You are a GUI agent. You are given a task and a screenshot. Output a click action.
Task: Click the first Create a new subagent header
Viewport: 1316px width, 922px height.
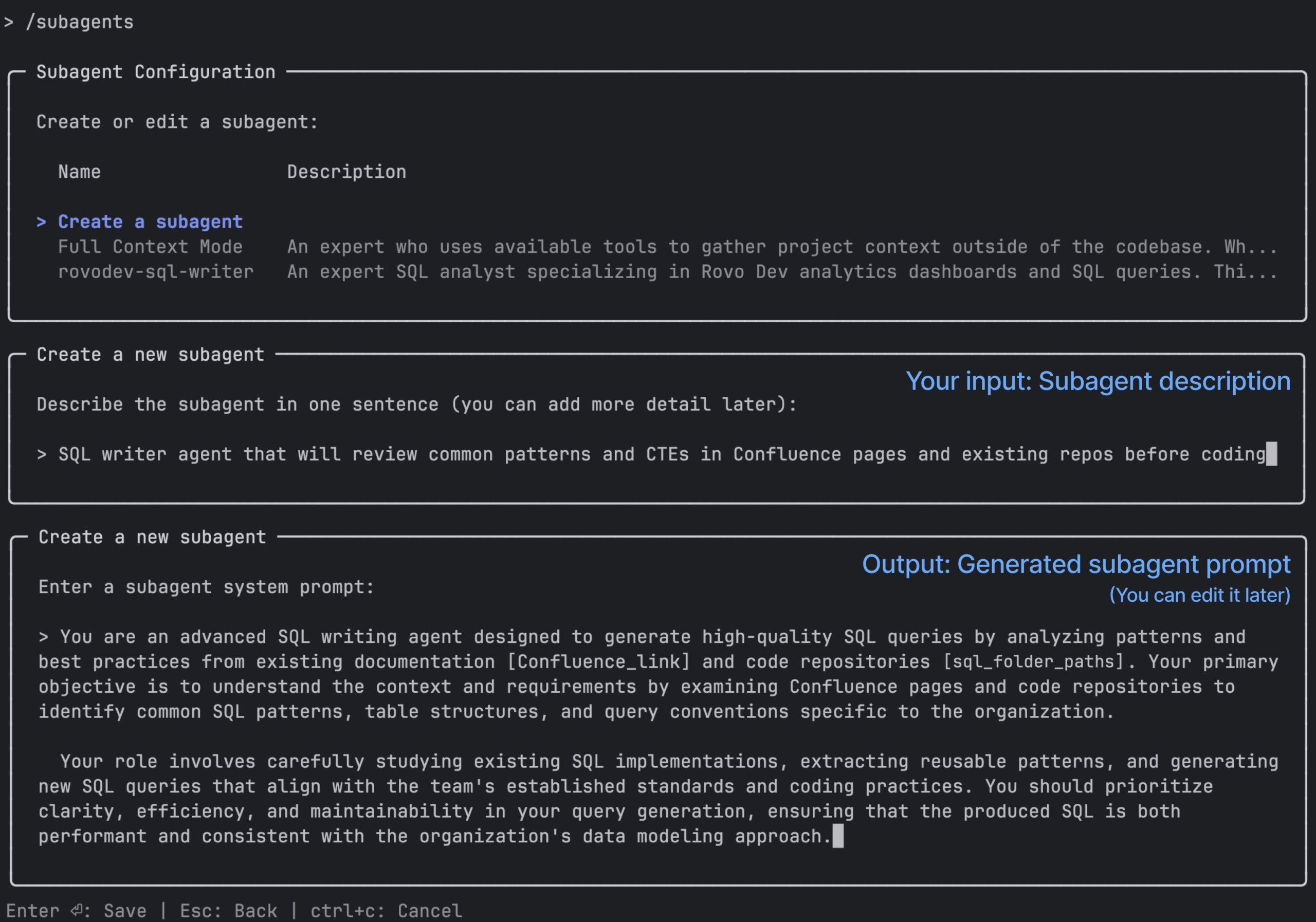(151, 354)
